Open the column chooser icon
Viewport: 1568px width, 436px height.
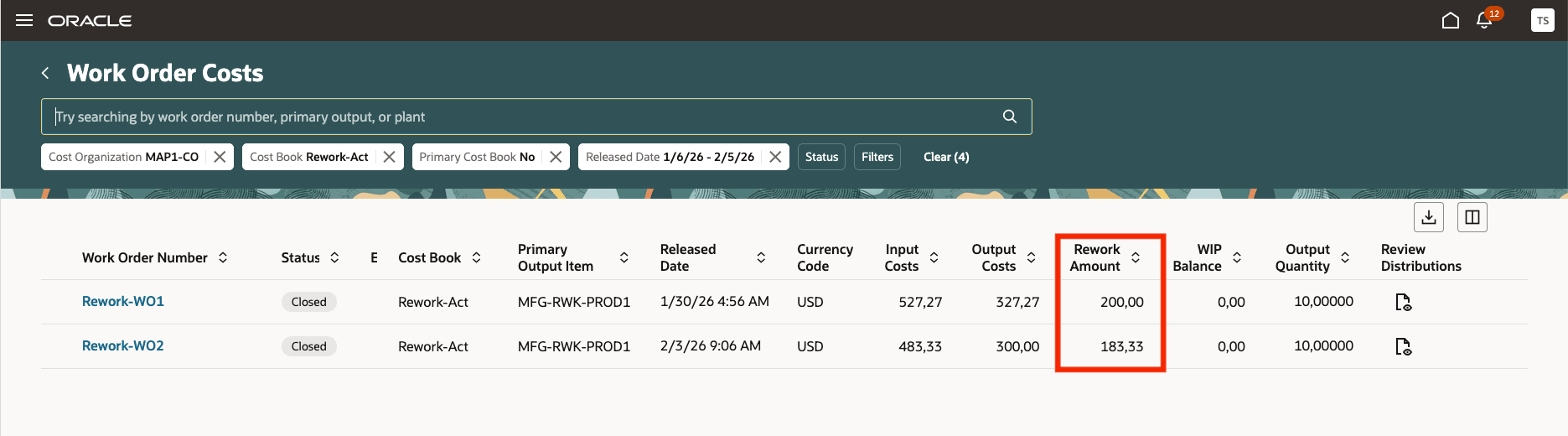tap(1472, 218)
